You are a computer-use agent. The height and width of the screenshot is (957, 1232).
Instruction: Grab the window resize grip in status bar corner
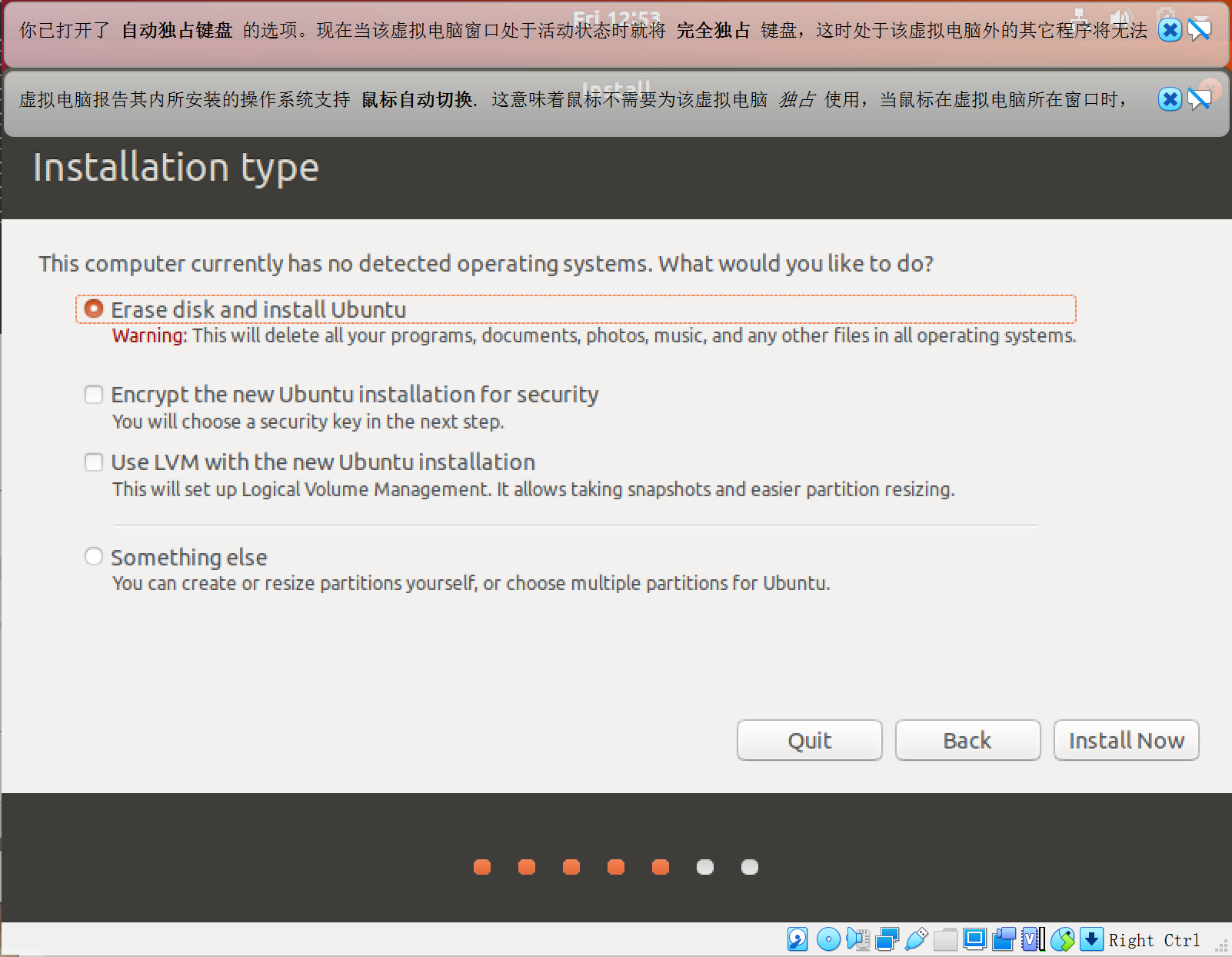1221,946
